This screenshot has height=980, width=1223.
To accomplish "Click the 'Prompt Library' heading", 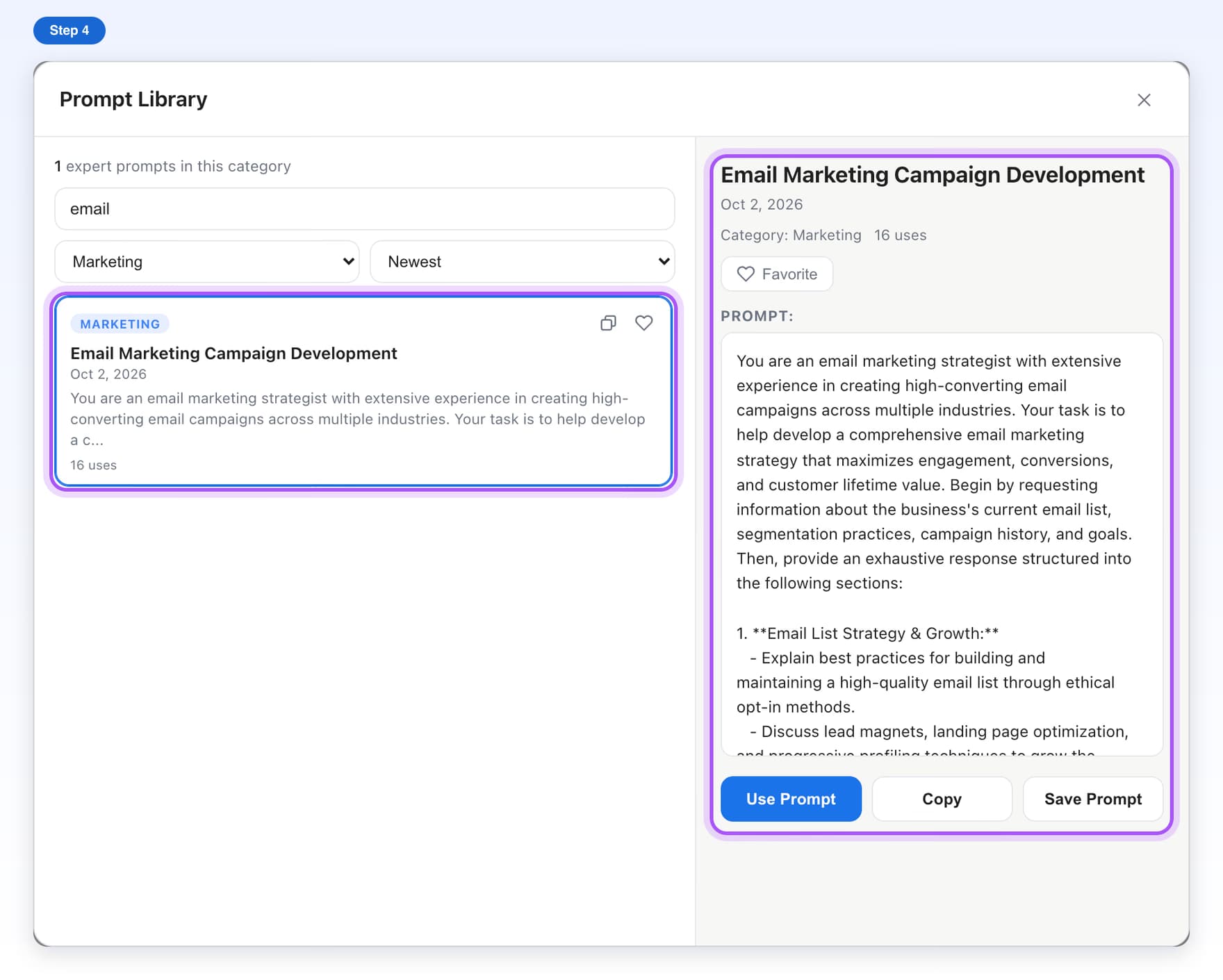I will point(133,99).
